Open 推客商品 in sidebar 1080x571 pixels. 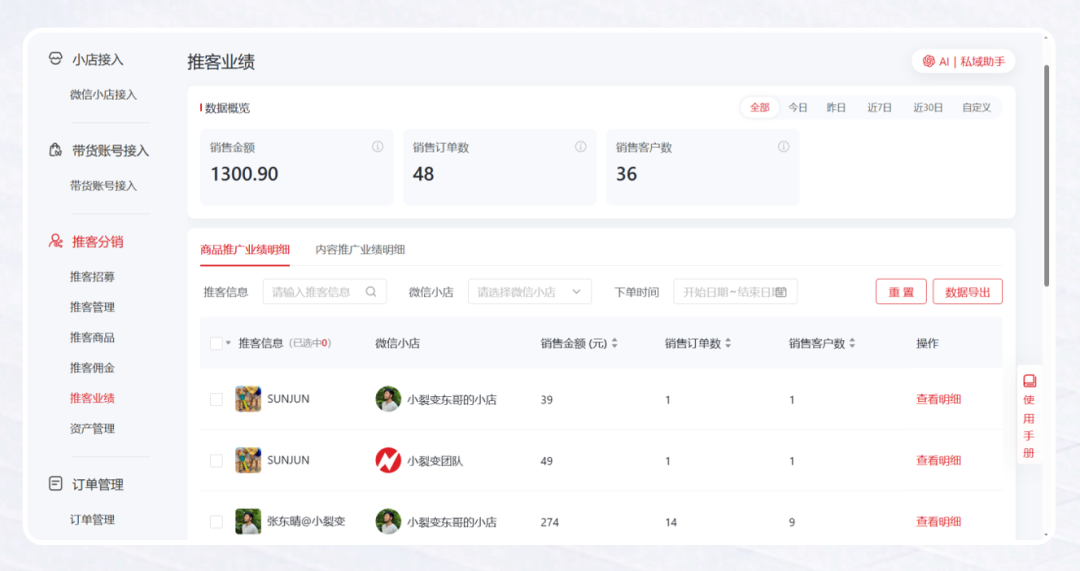pos(92,337)
